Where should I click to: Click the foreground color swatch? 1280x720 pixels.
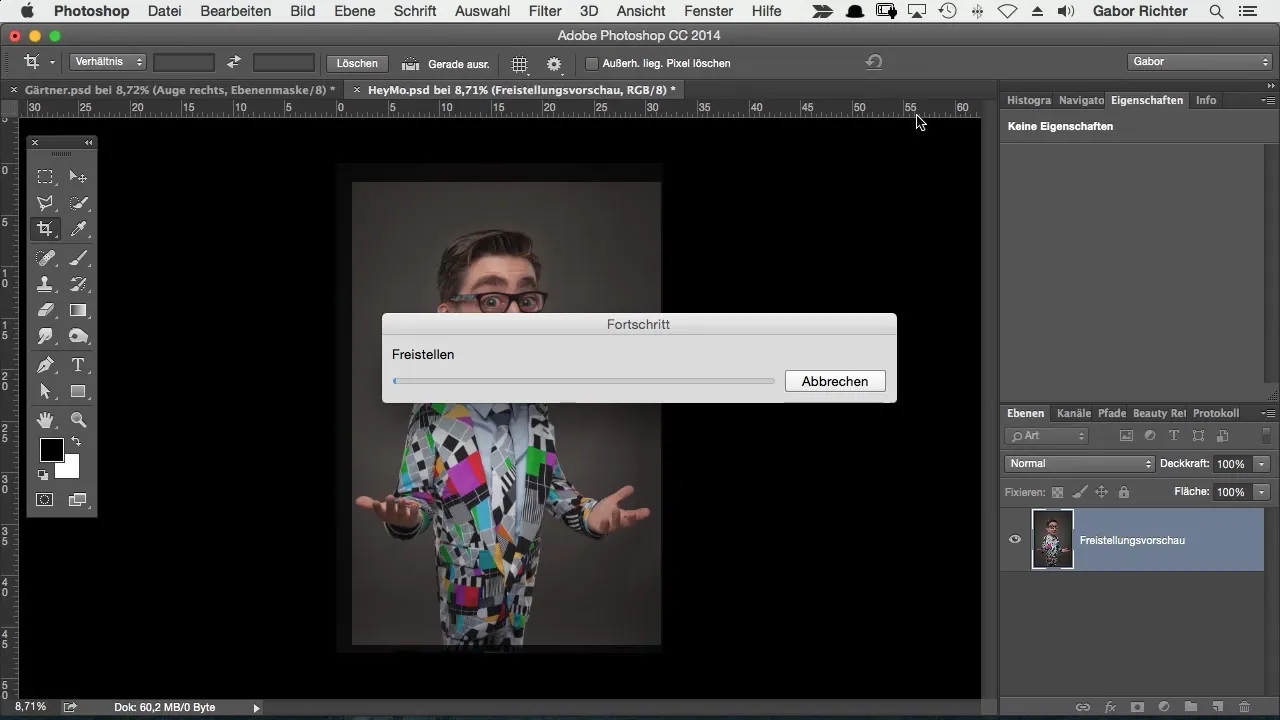coord(51,449)
